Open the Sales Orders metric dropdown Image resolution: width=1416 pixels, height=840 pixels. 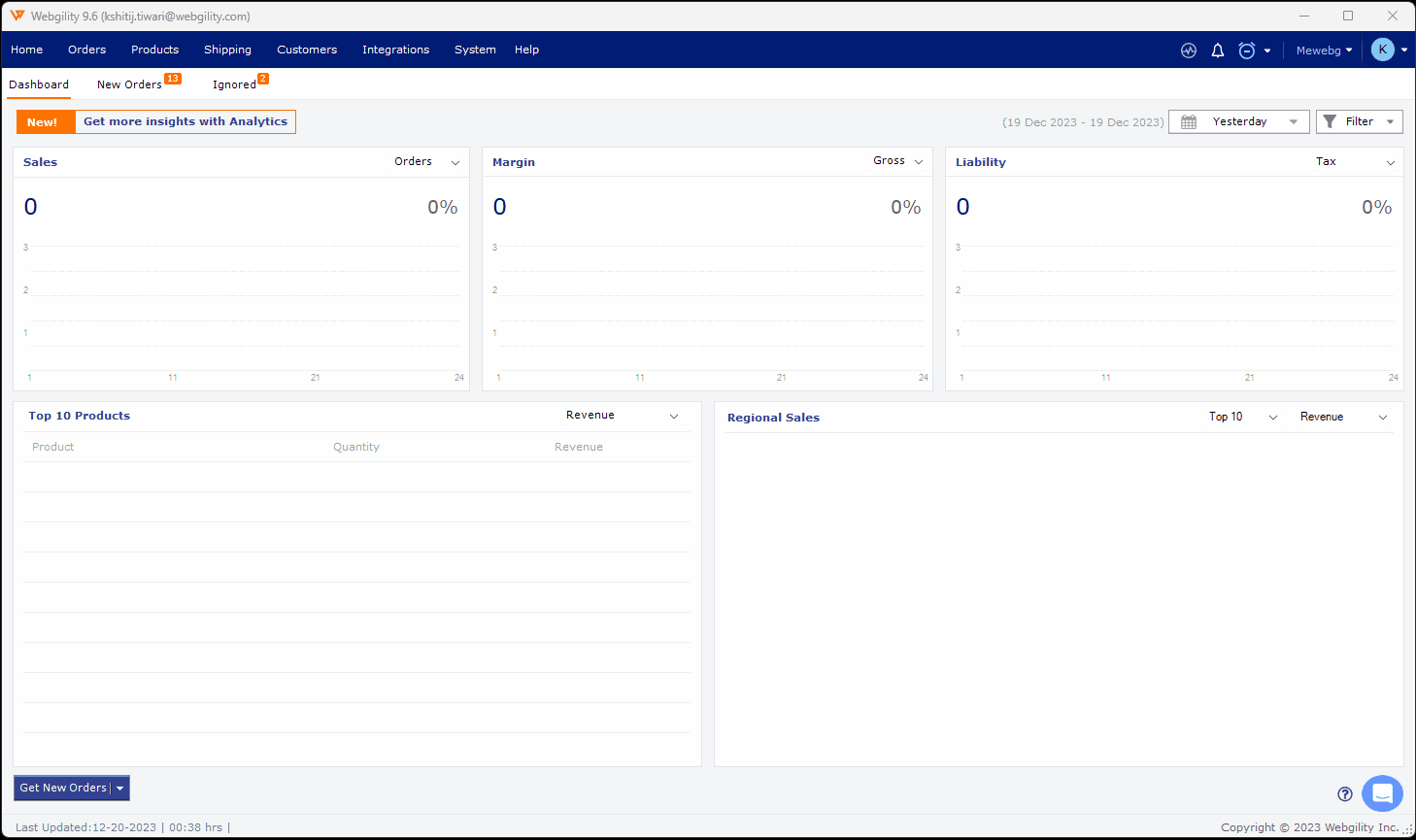(427, 162)
